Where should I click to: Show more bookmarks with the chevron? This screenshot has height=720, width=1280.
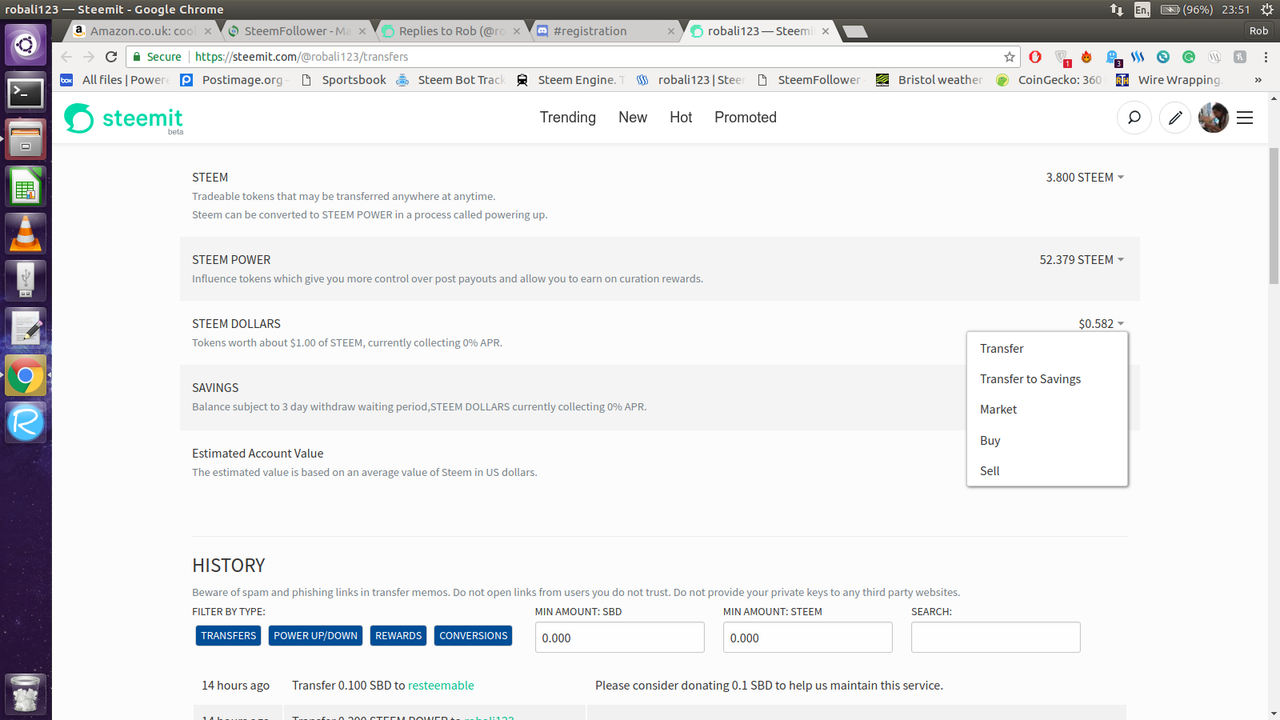[x=1257, y=80]
